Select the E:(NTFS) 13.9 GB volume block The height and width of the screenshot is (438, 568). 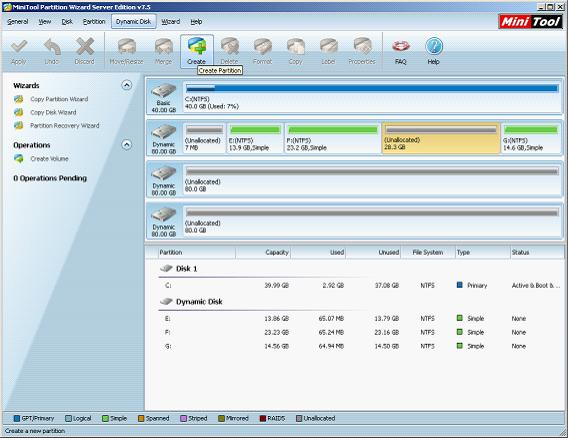[255, 138]
